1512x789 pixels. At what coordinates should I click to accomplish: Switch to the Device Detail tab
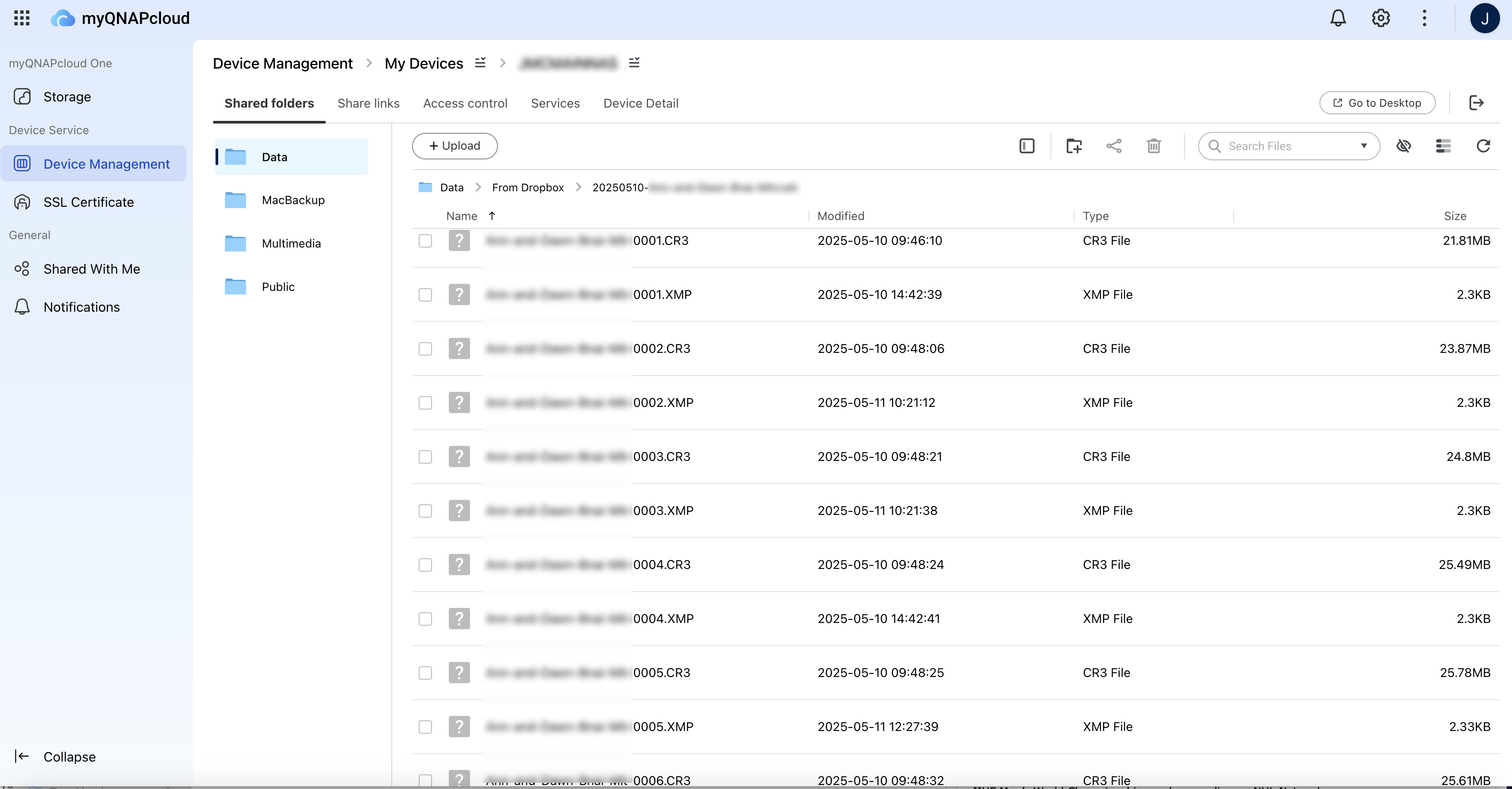coord(640,103)
